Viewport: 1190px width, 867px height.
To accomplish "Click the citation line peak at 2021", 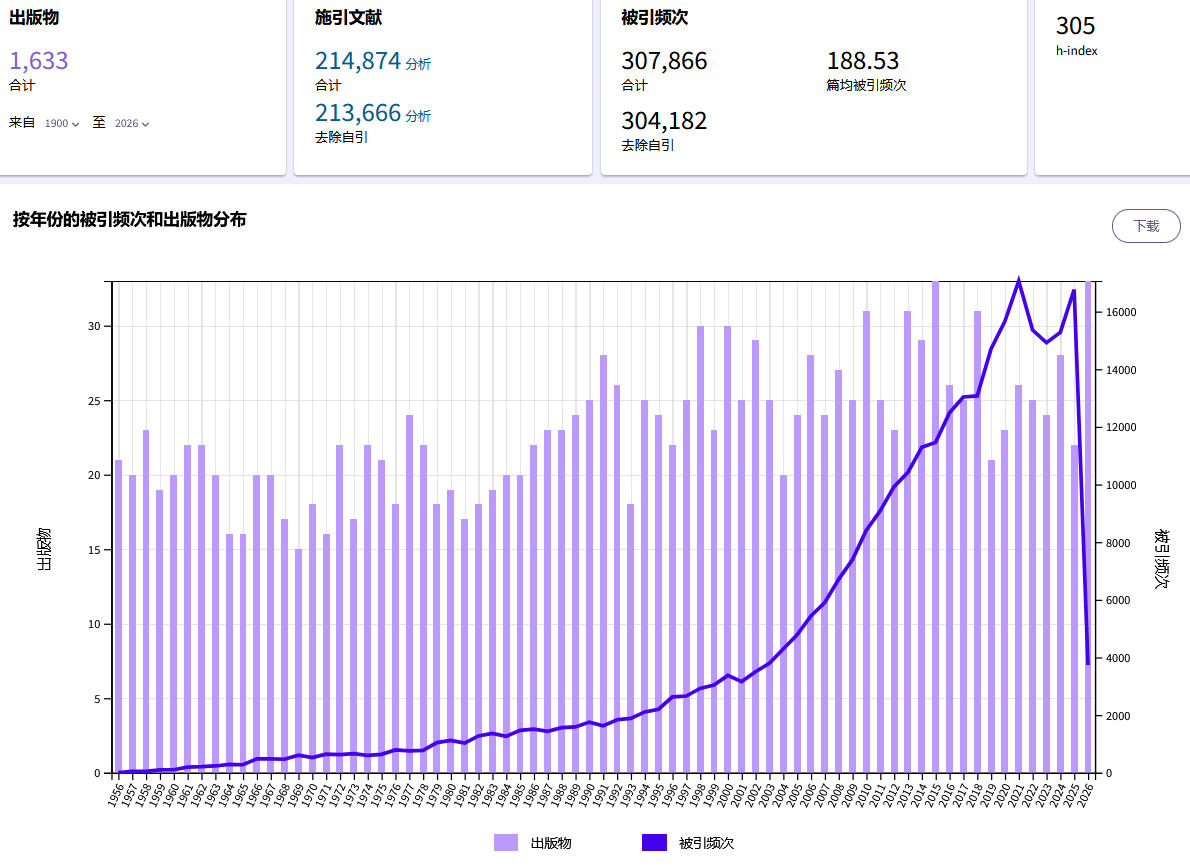I will (x=1018, y=280).
